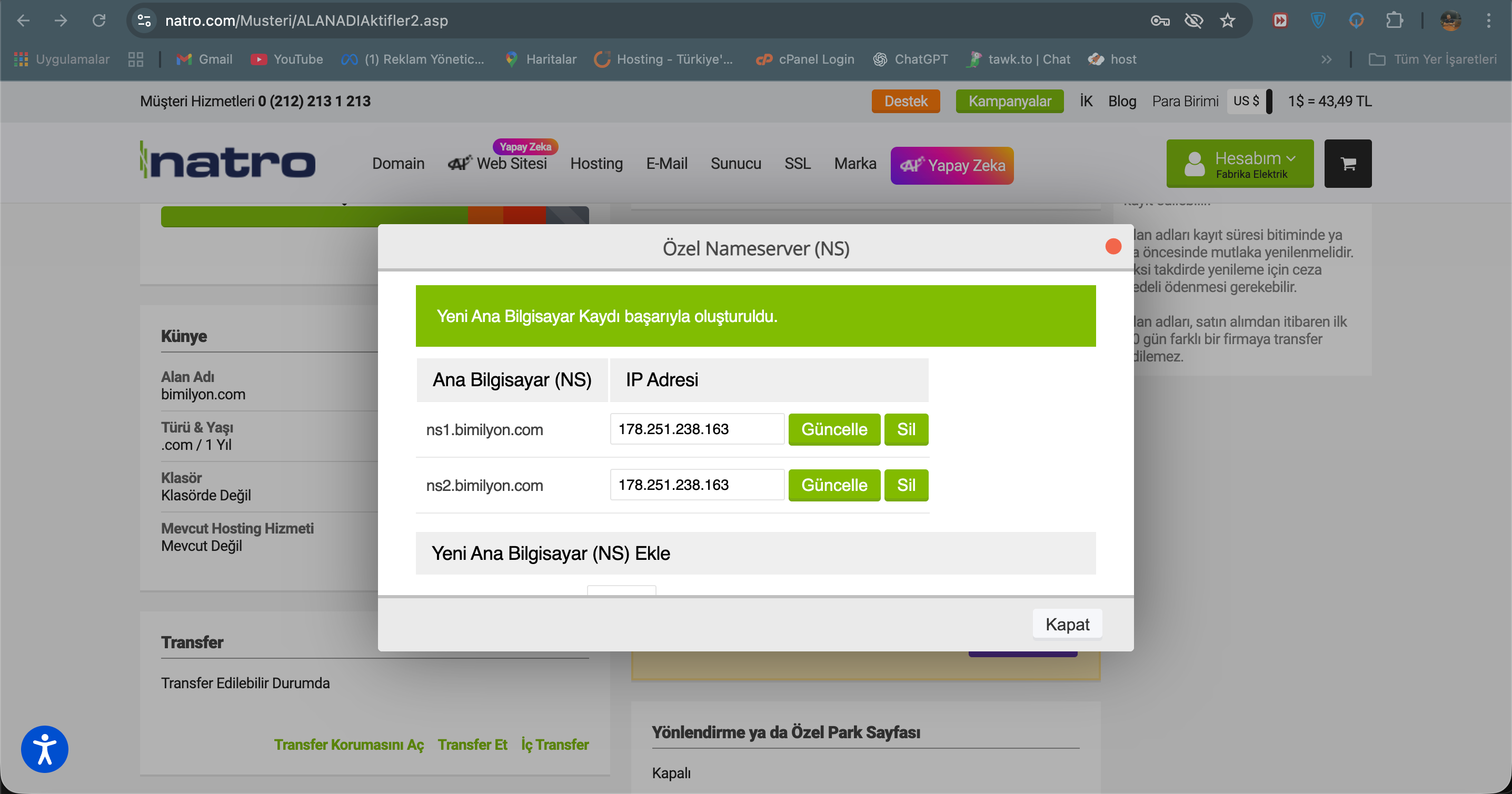This screenshot has width=1512, height=794.
Task: Go back with the browser back arrow
Action: [x=24, y=21]
